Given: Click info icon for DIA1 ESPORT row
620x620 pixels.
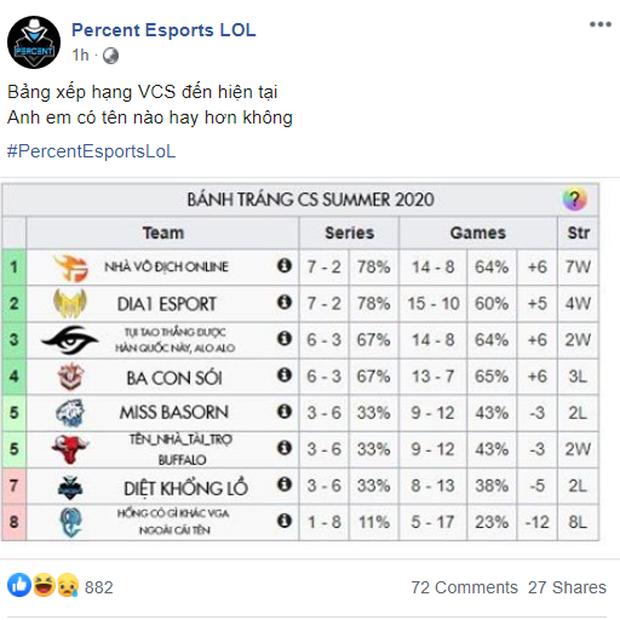Looking at the screenshot, I should pyautogui.click(x=284, y=302).
